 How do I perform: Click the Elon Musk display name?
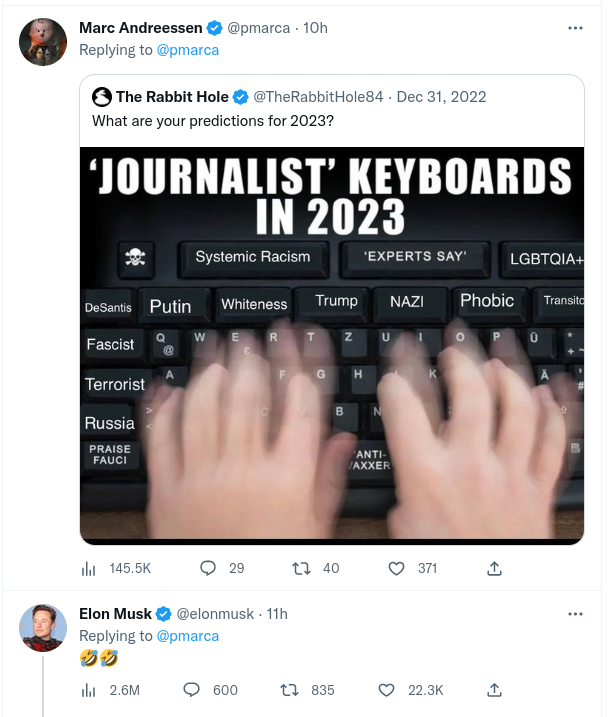pos(116,614)
